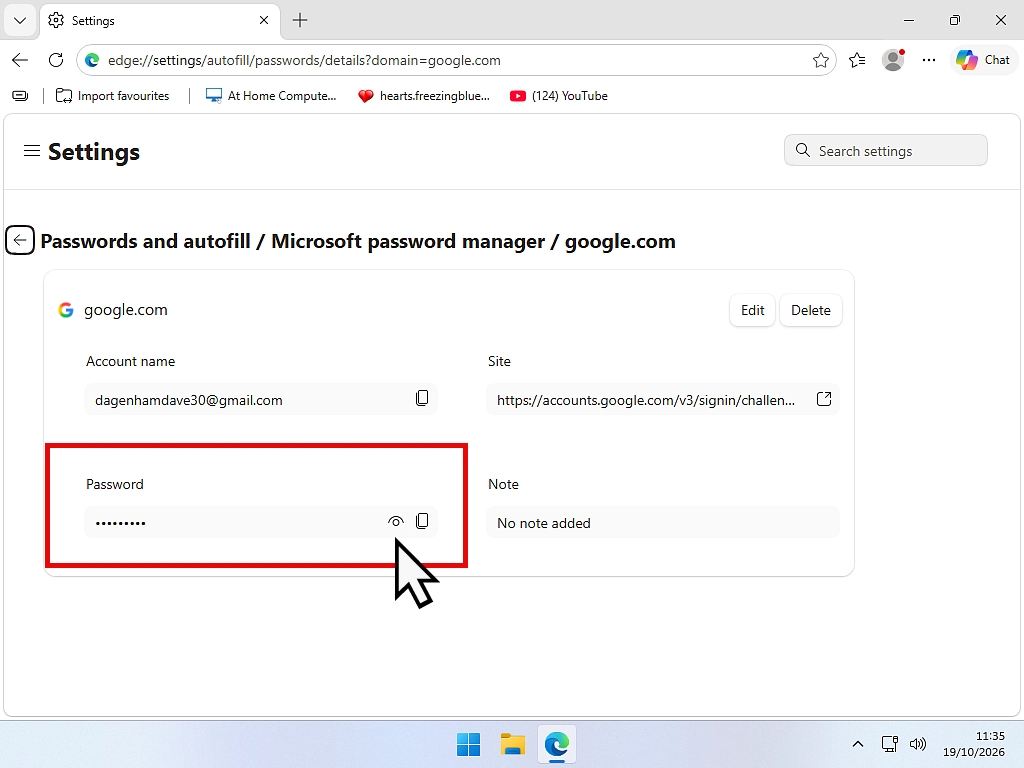Click the account name email text
Screen dimensions: 1024x768
click(x=189, y=400)
